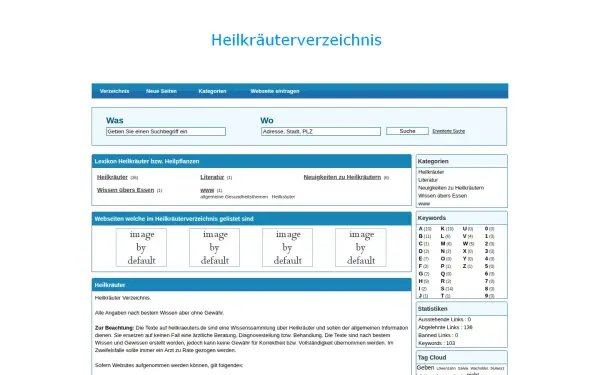Click the Ausstehende Links : 0 statistic
Screen dimensions: 600x375
pyautogui.click(x=444, y=319)
